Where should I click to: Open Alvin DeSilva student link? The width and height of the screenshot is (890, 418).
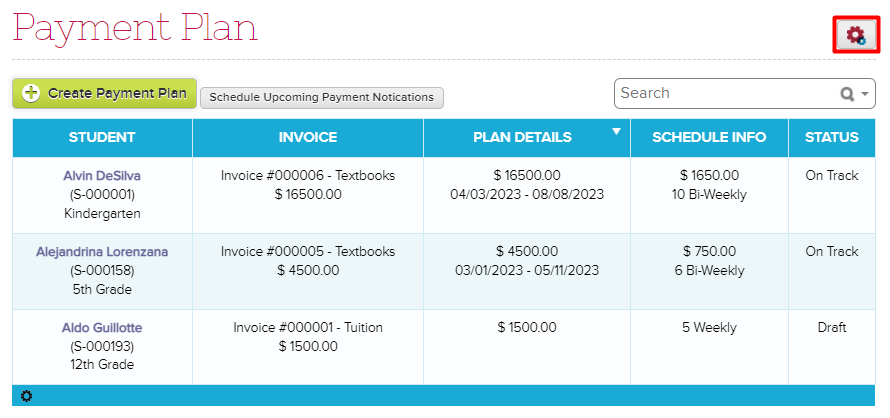(x=102, y=175)
